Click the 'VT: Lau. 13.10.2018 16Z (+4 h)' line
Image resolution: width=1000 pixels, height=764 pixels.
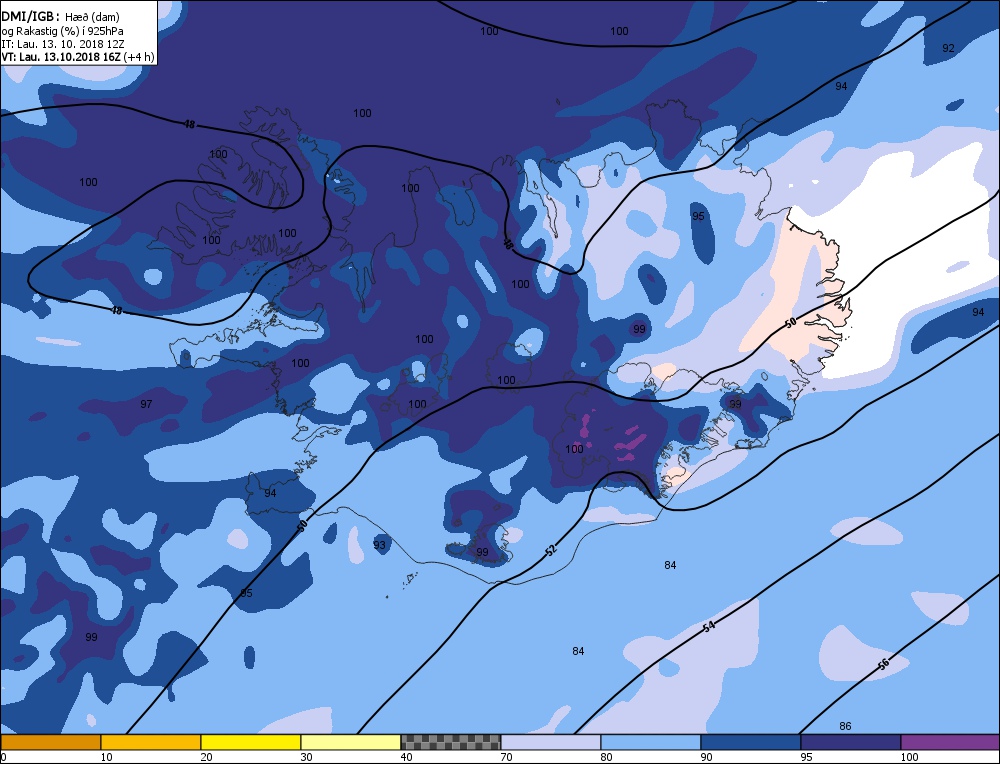(78, 57)
